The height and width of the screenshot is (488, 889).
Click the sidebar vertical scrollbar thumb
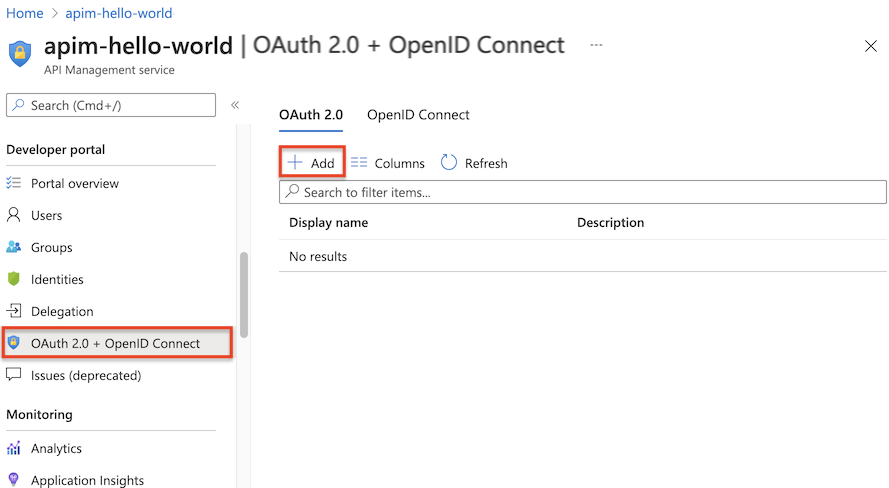pyautogui.click(x=244, y=295)
